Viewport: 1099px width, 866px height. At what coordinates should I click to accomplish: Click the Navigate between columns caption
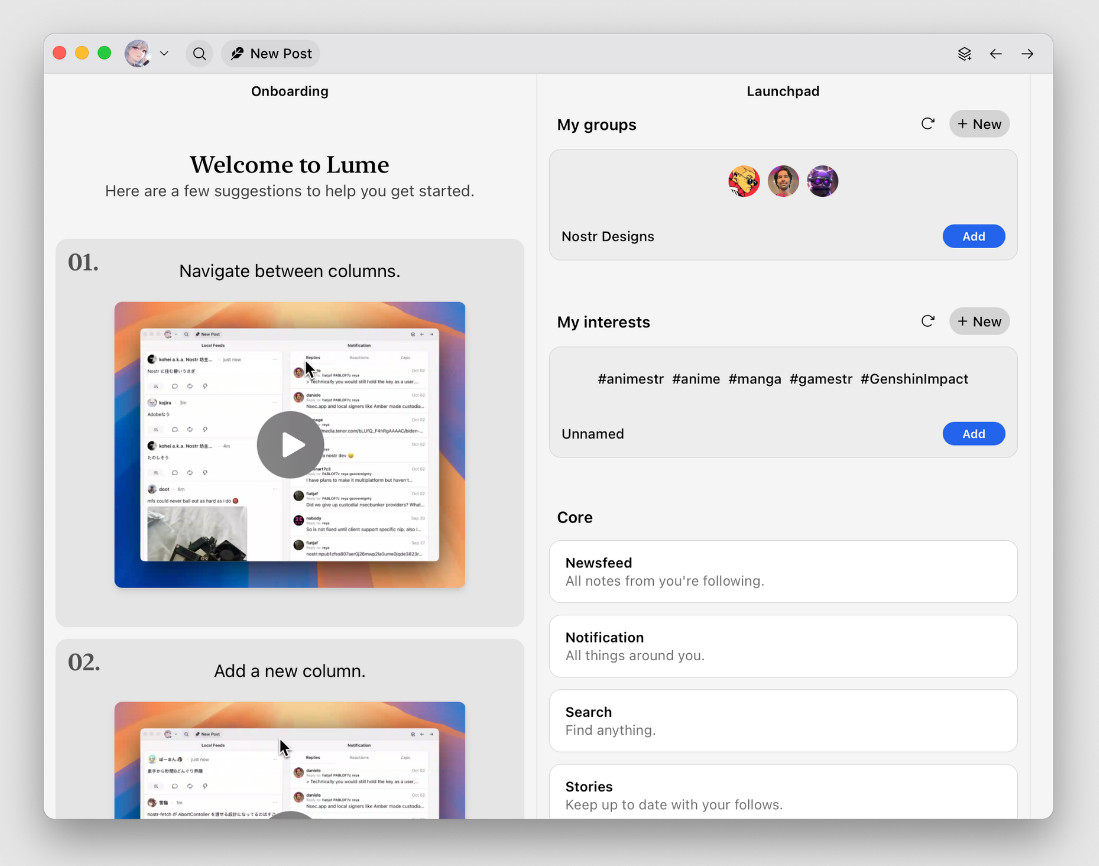point(289,271)
